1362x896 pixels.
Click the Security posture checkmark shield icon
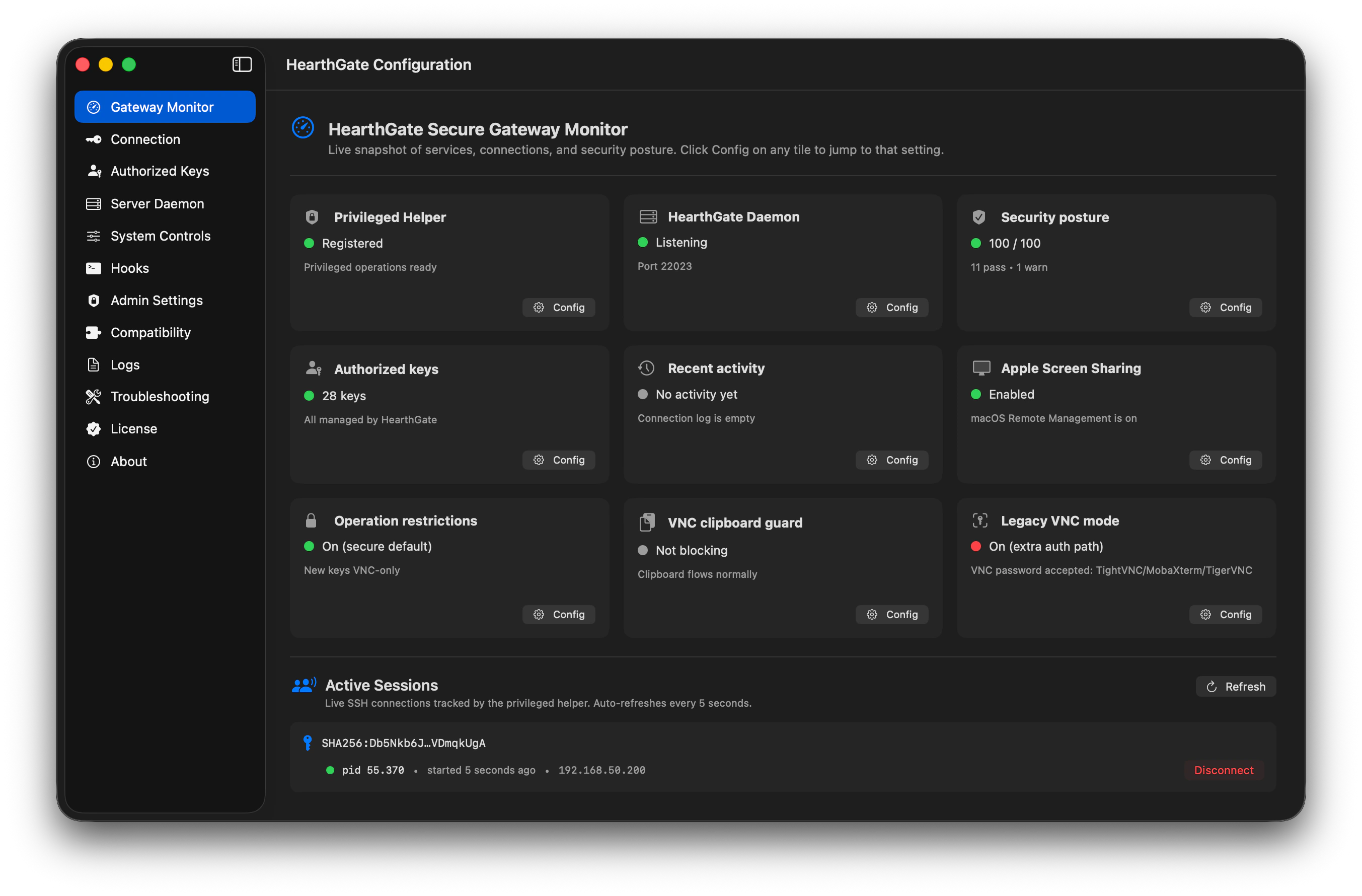click(x=978, y=217)
